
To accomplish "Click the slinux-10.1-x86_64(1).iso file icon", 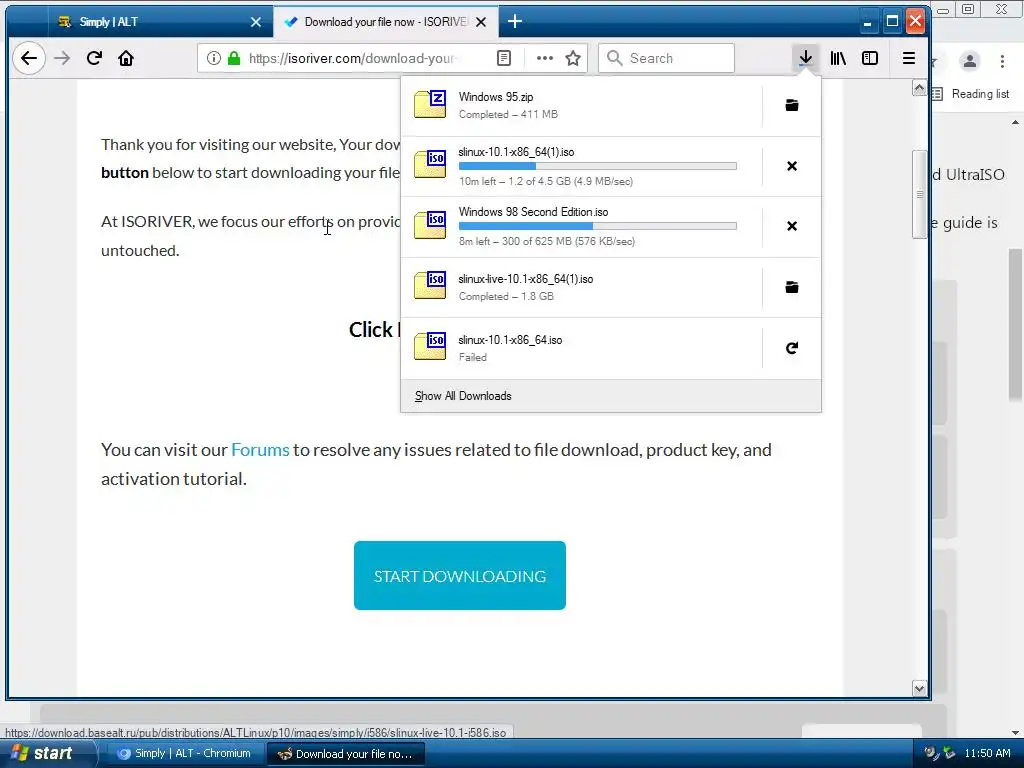I will pos(430,165).
